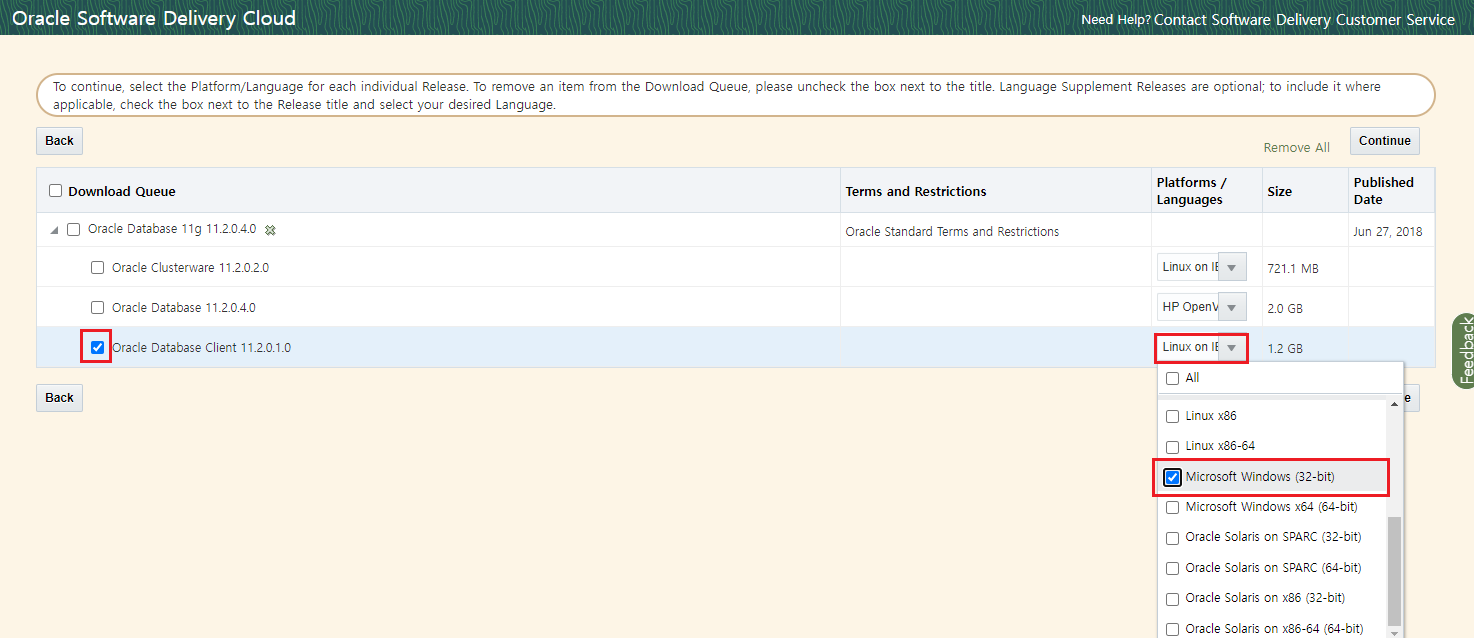Click the top Back button
Viewport: 1474px width, 638px height.
click(x=59, y=140)
